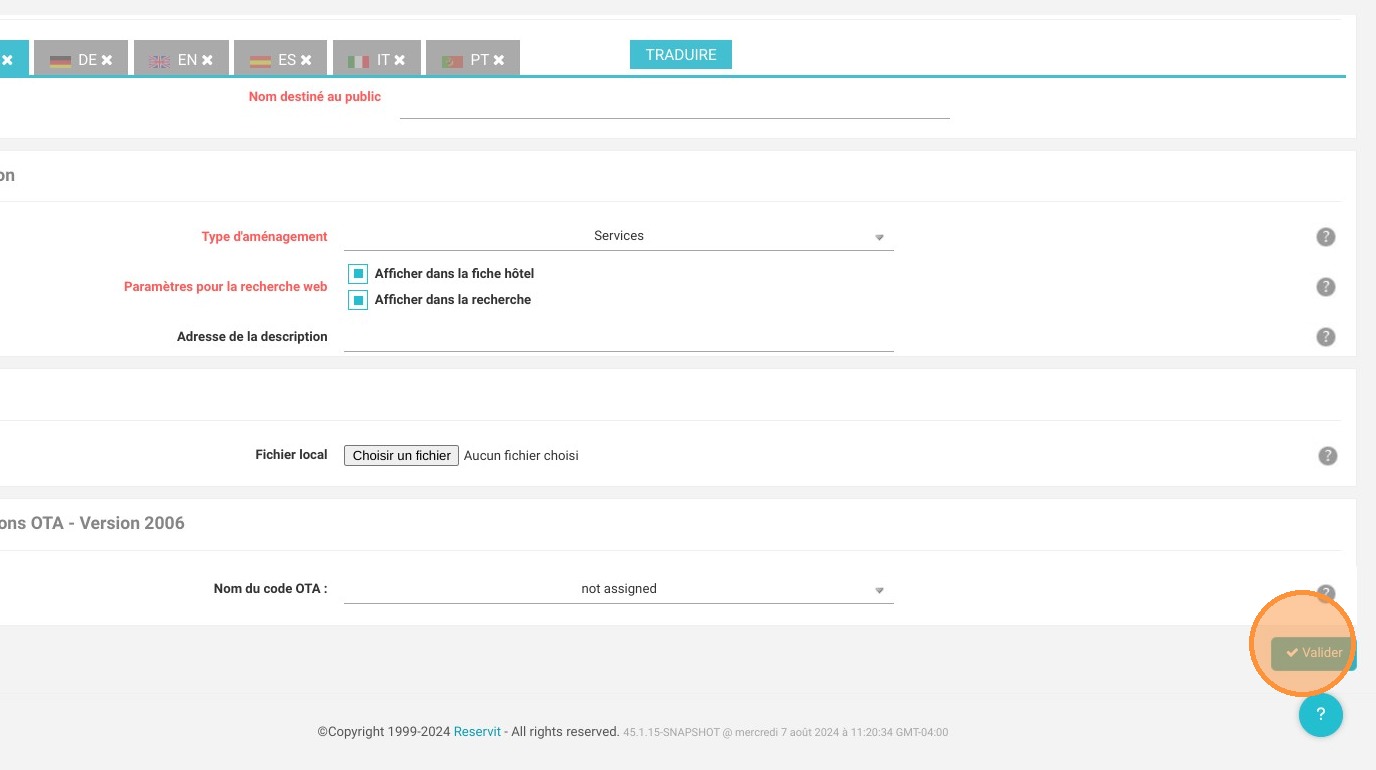Click the TRADUIRE button
The image size is (1376, 770).
click(x=681, y=55)
